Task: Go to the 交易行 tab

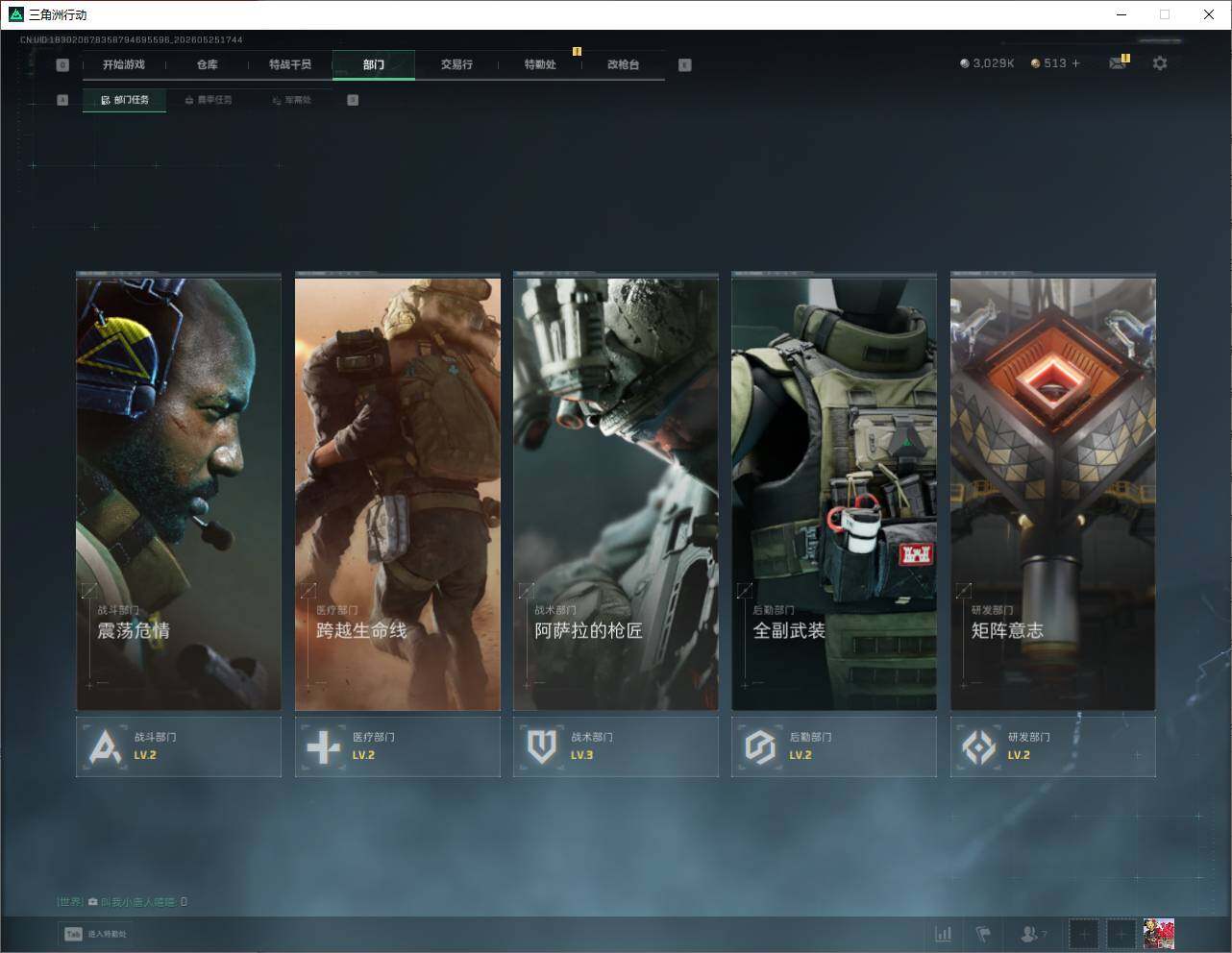Action: click(x=456, y=64)
